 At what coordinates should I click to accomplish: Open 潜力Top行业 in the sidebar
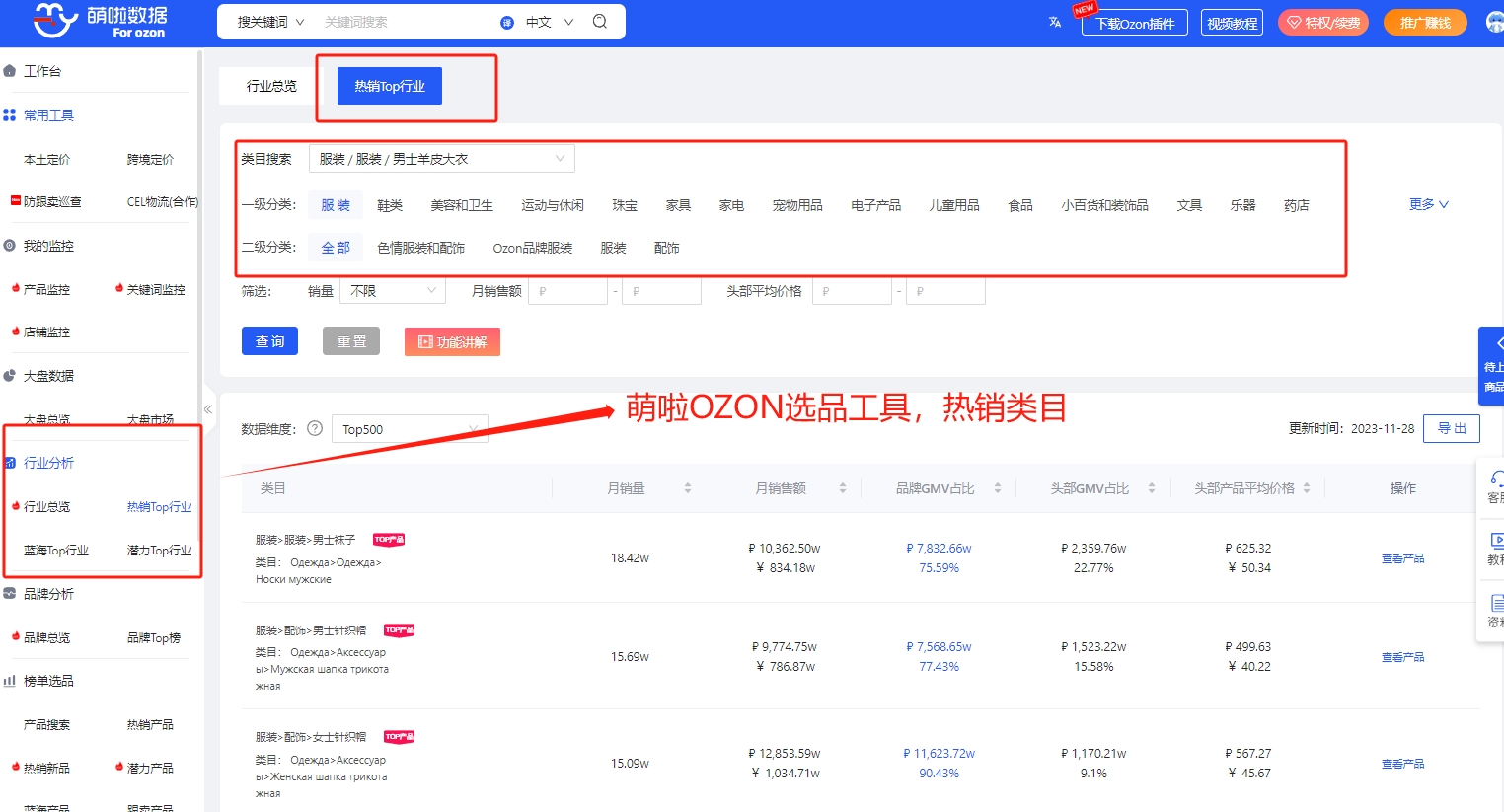click(159, 551)
